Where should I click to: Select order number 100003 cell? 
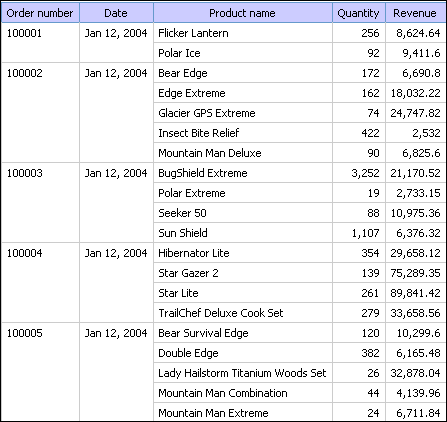(x=40, y=203)
